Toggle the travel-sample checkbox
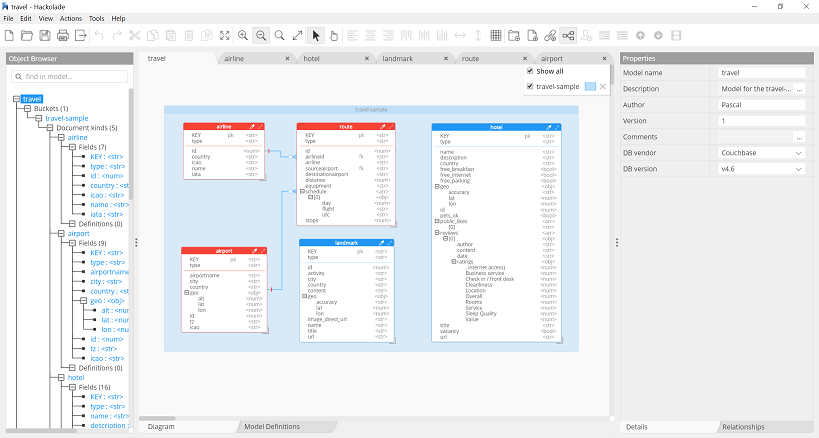 (x=530, y=87)
